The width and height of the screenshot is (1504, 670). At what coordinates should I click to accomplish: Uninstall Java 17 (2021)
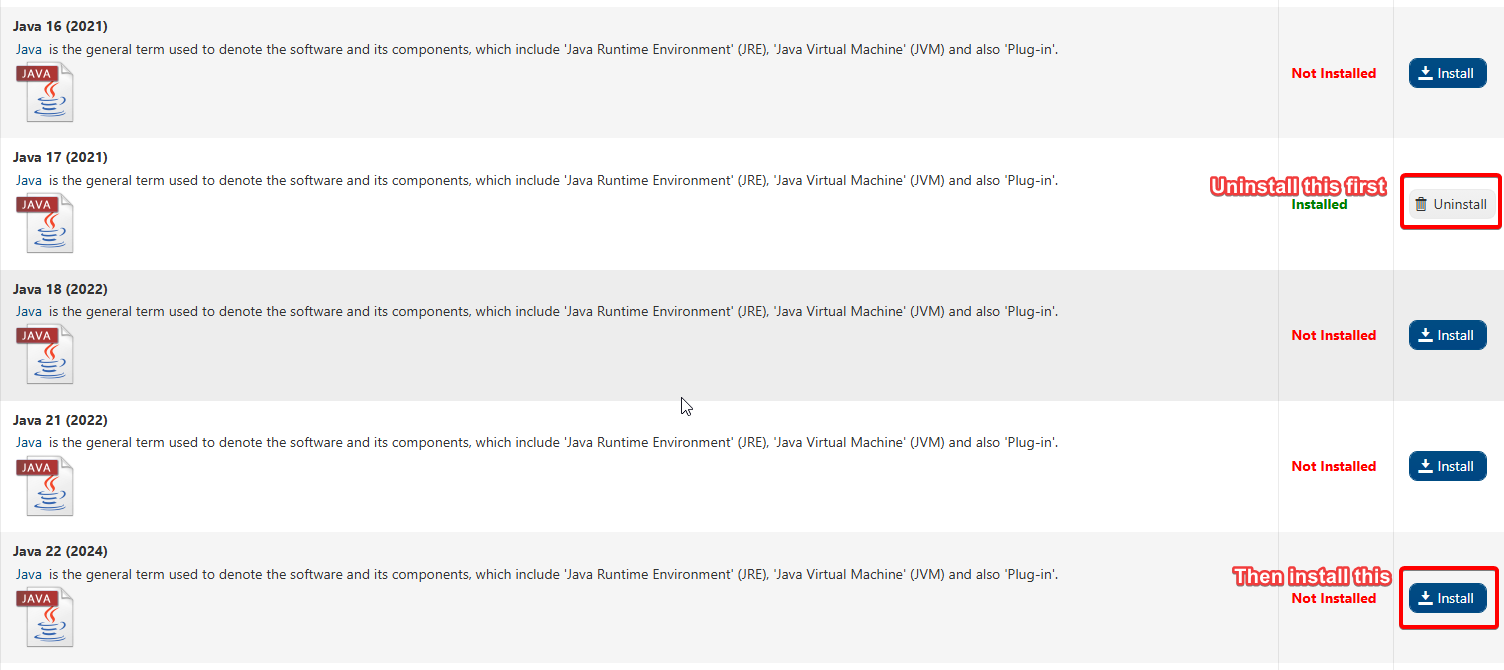click(x=1451, y=204)
